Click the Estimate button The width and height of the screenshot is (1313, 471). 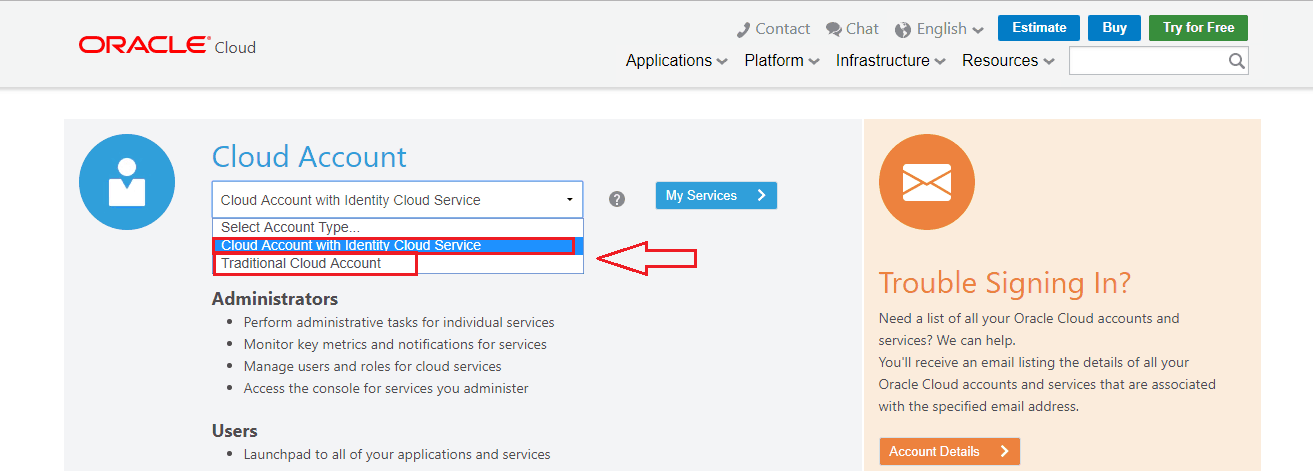click(x=1039, y=28)
